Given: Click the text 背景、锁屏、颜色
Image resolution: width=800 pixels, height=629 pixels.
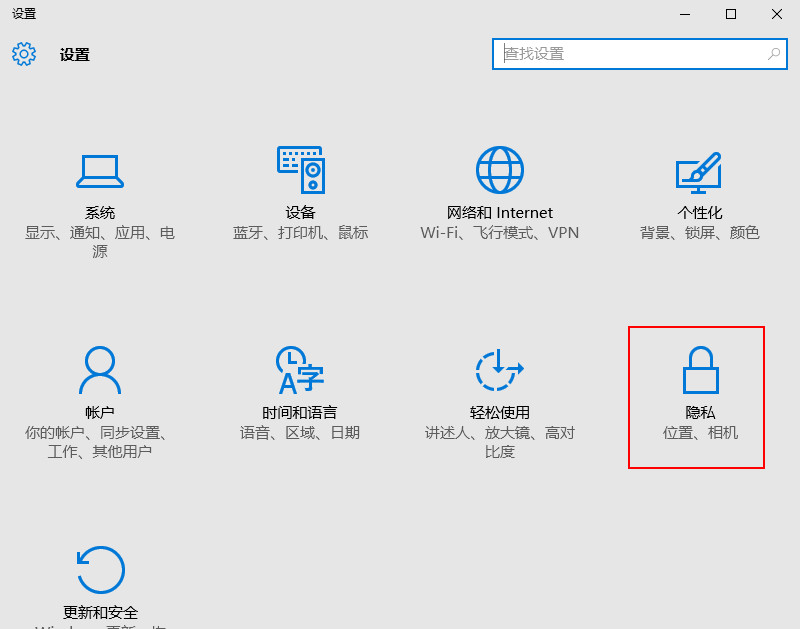Looking at the screenshot, I should tap(699, 233).
